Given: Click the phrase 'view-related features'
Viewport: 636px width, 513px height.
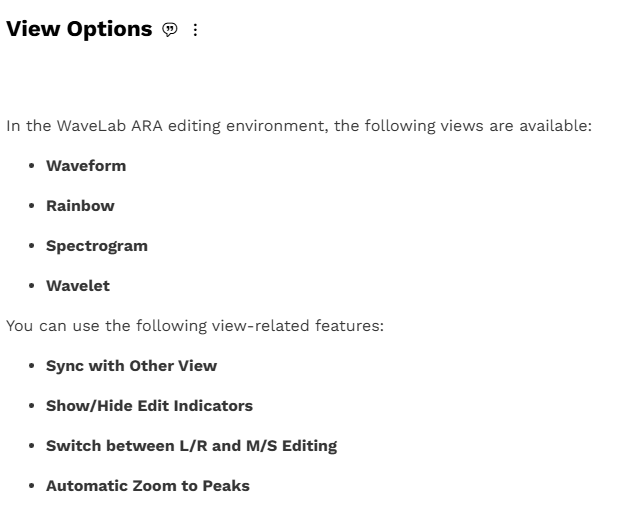Looking at the screenshot, I should pos(296,326).
